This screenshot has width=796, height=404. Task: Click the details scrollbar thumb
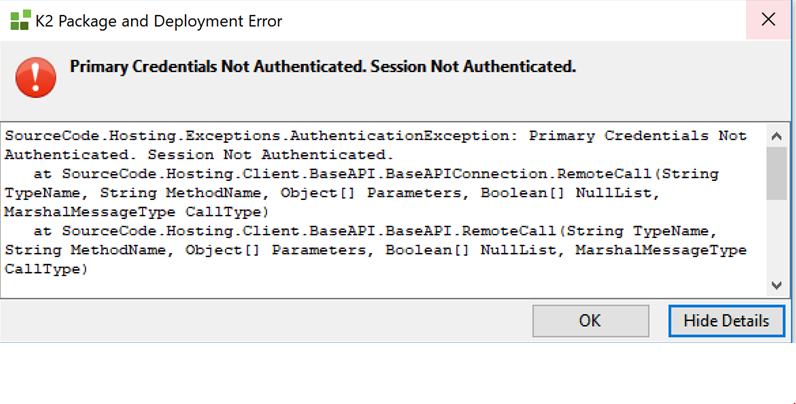tap(776, 174)
